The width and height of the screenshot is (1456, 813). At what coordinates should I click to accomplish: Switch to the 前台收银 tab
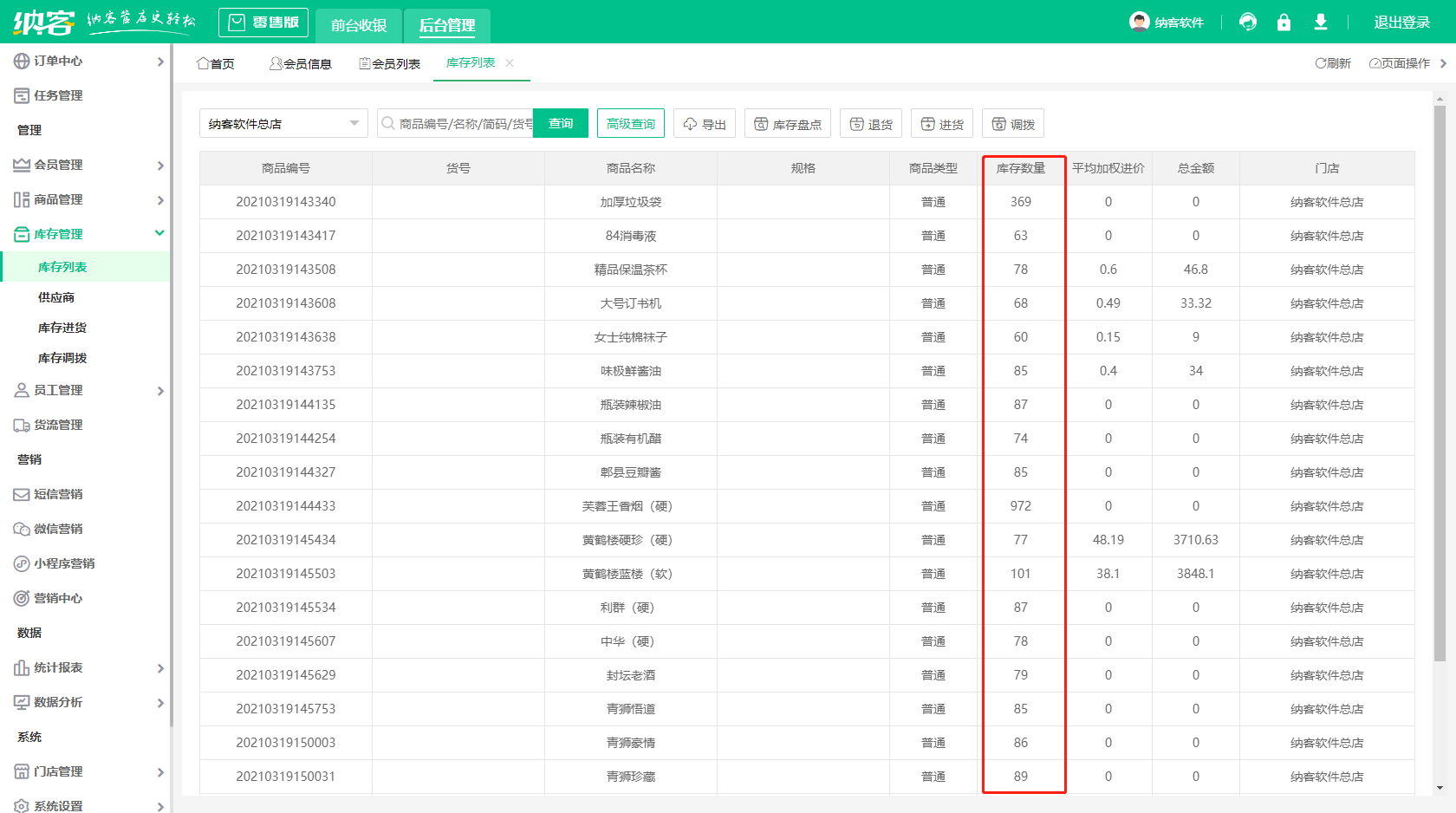click(x=358, y=25)
